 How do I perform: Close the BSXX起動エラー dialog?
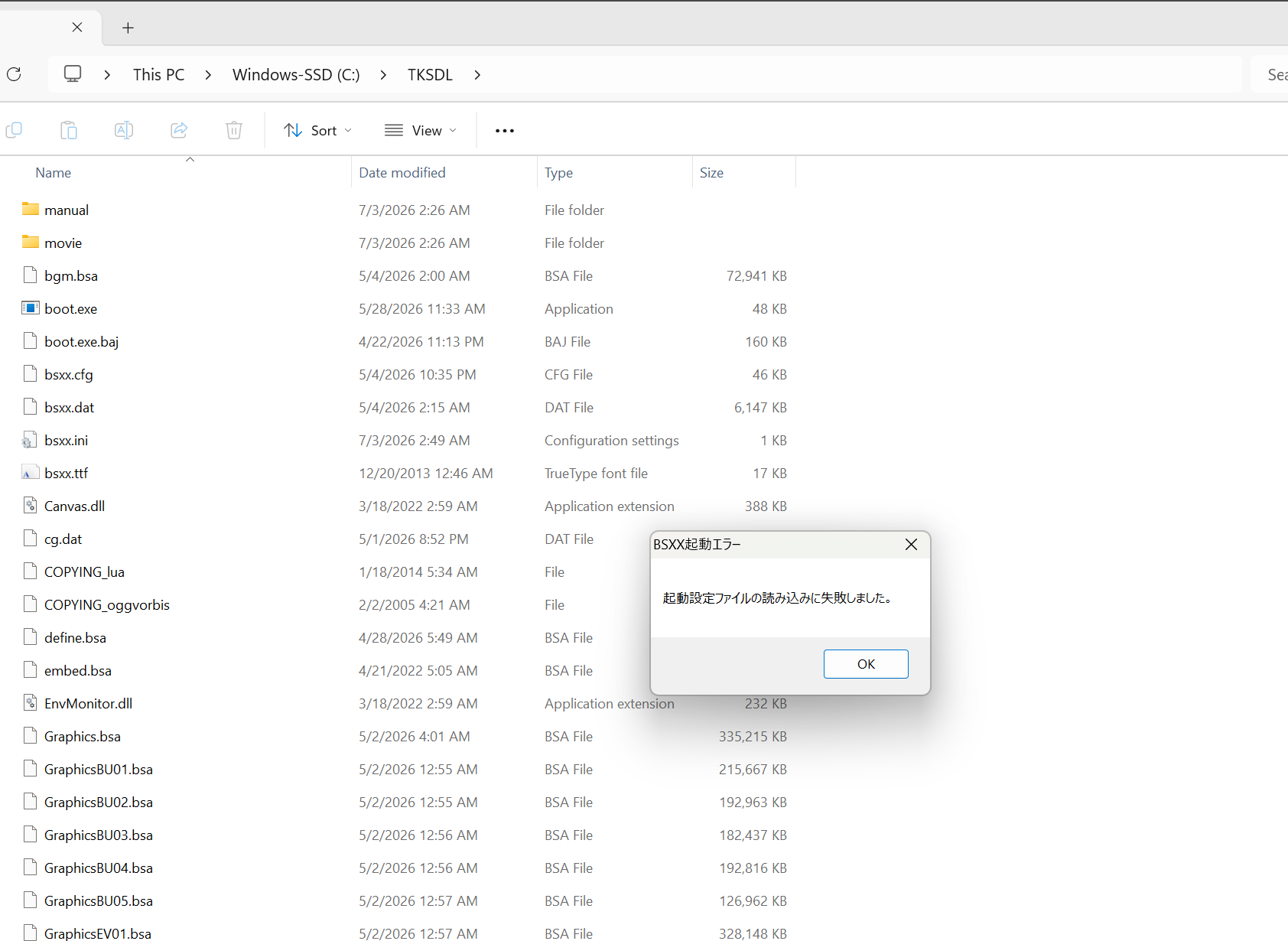pyautogui.click(x=911, y=545)
